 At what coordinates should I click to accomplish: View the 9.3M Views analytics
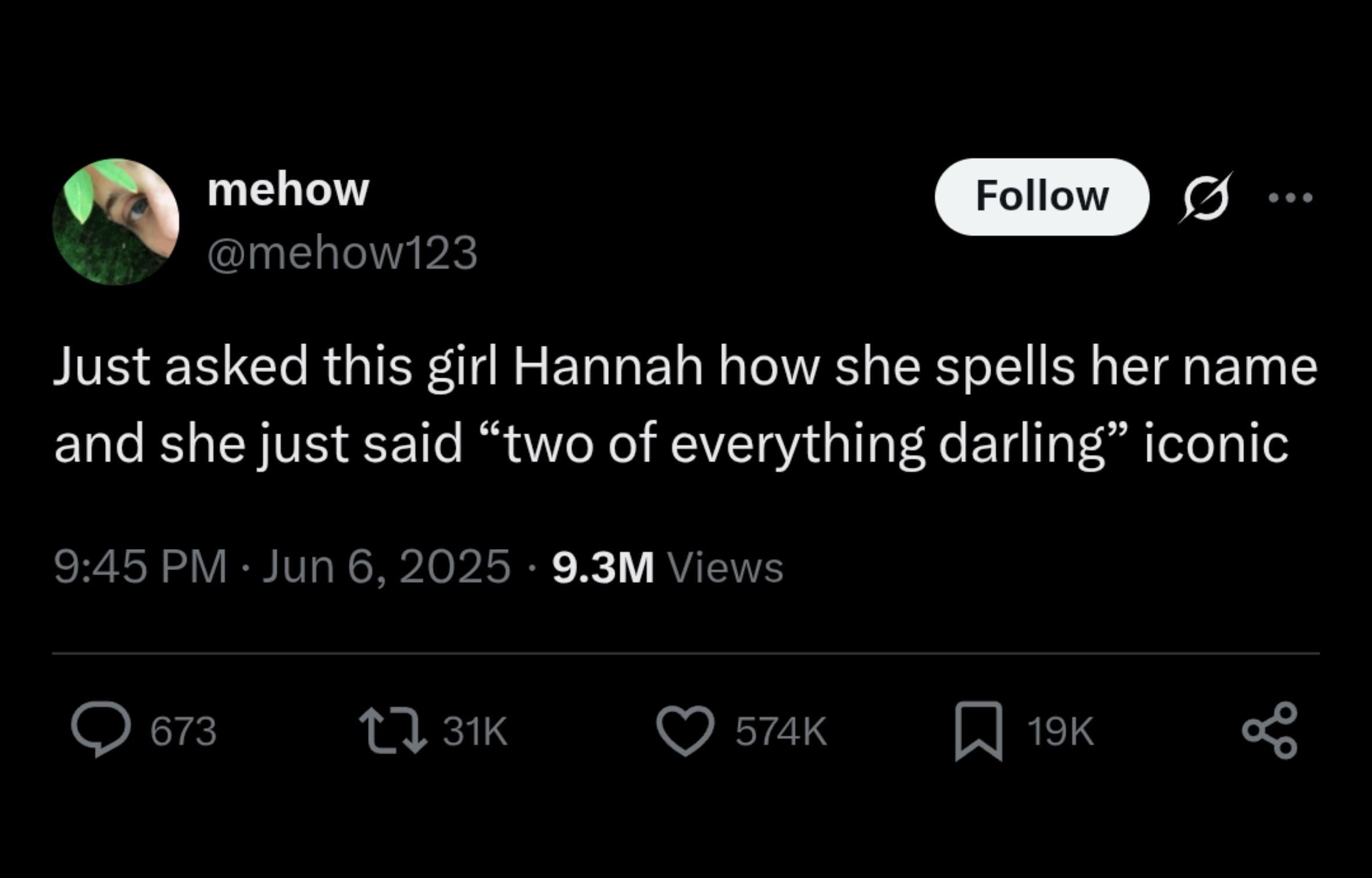coord(667,567)
